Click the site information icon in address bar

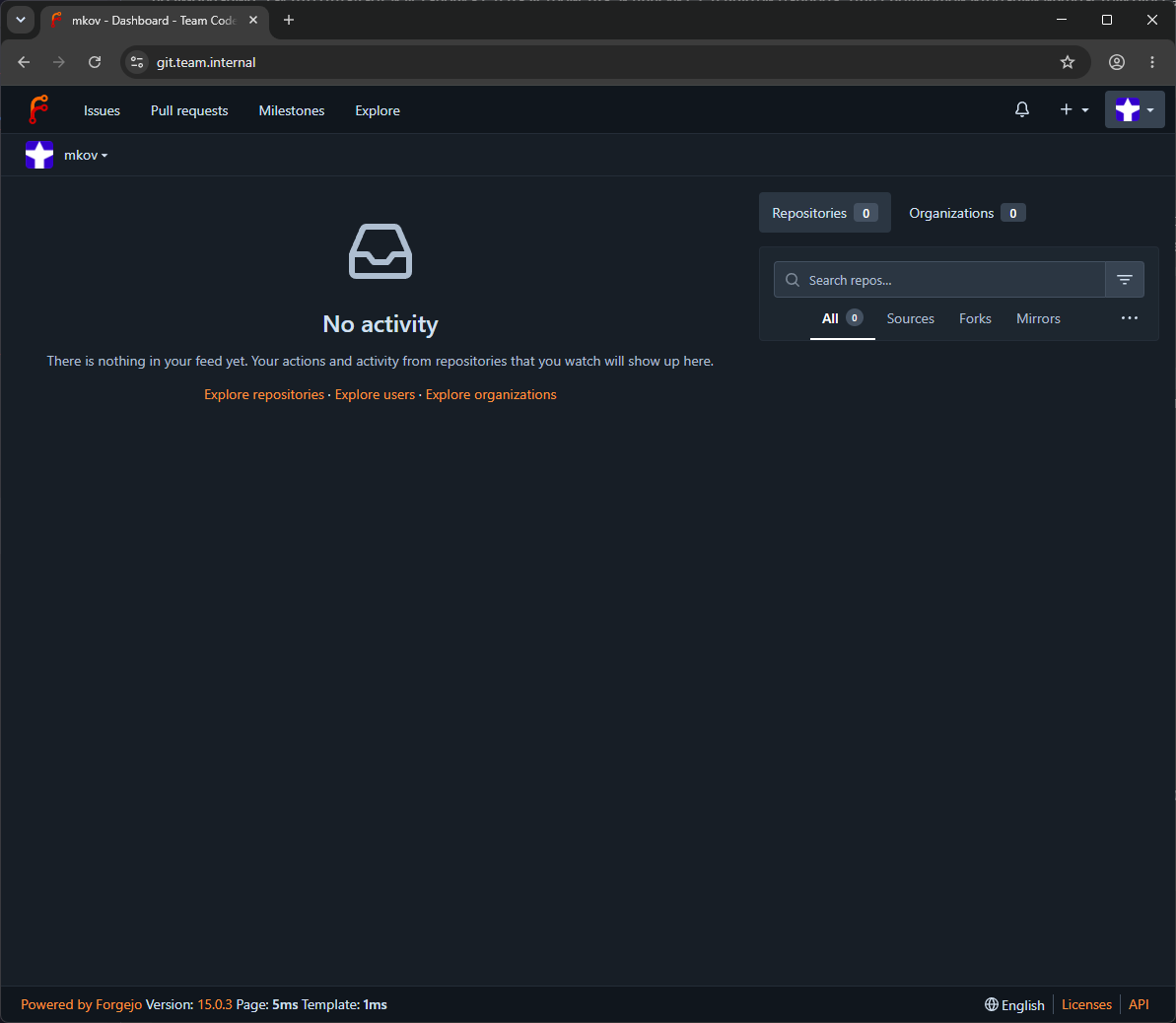pos(137,62)
